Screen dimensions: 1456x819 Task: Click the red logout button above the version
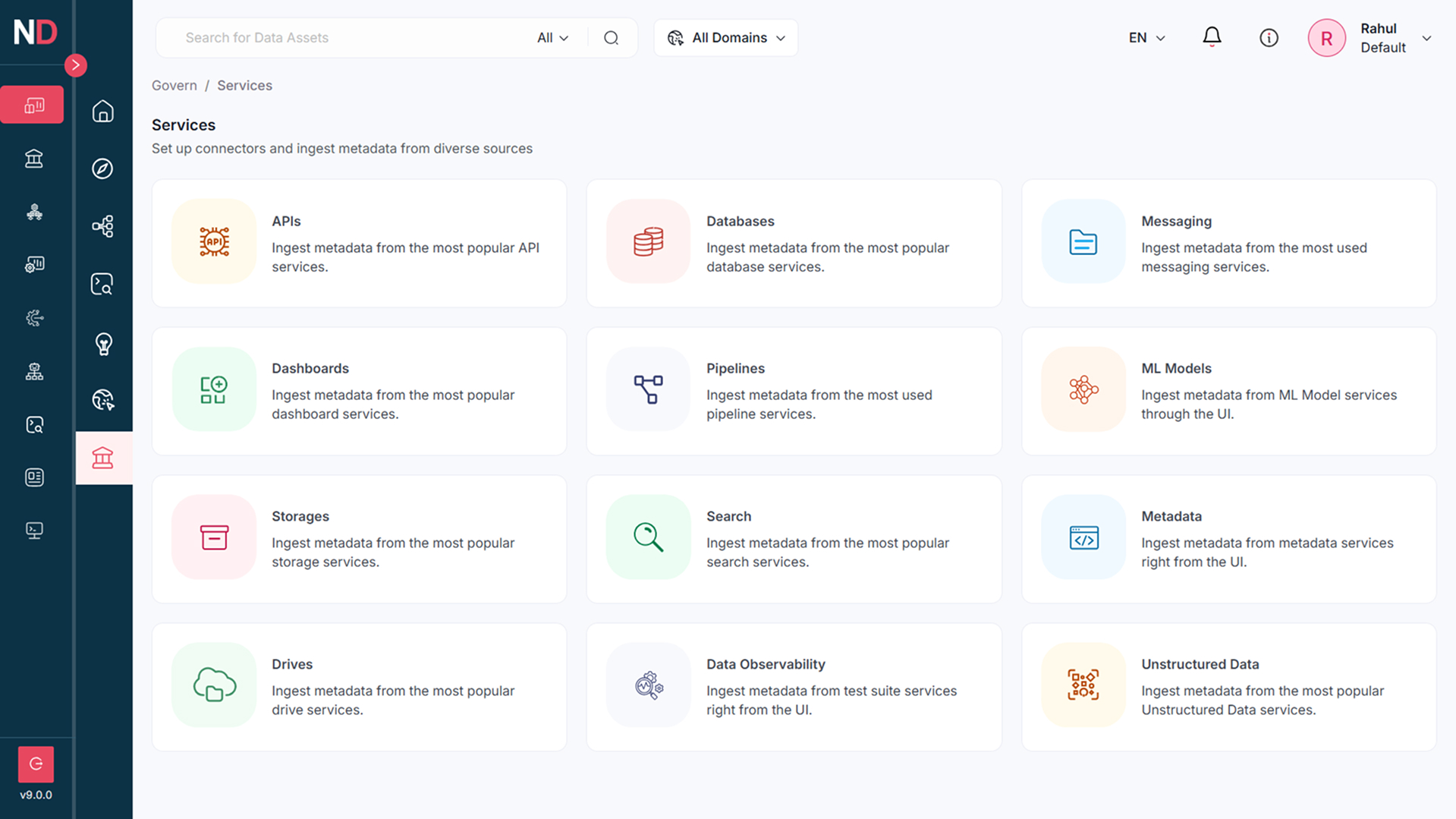pyautogui.click(x=36, y=764)
